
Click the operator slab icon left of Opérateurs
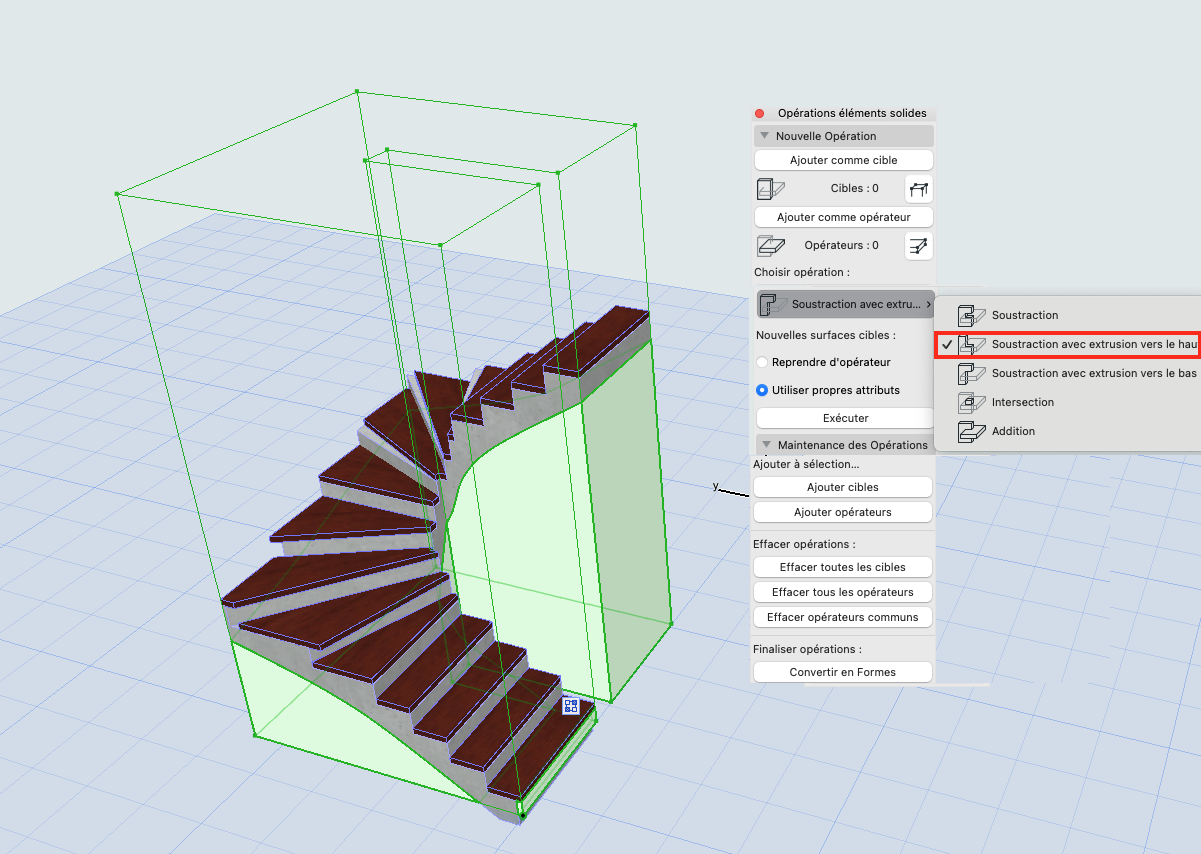(x=770, y=245)
